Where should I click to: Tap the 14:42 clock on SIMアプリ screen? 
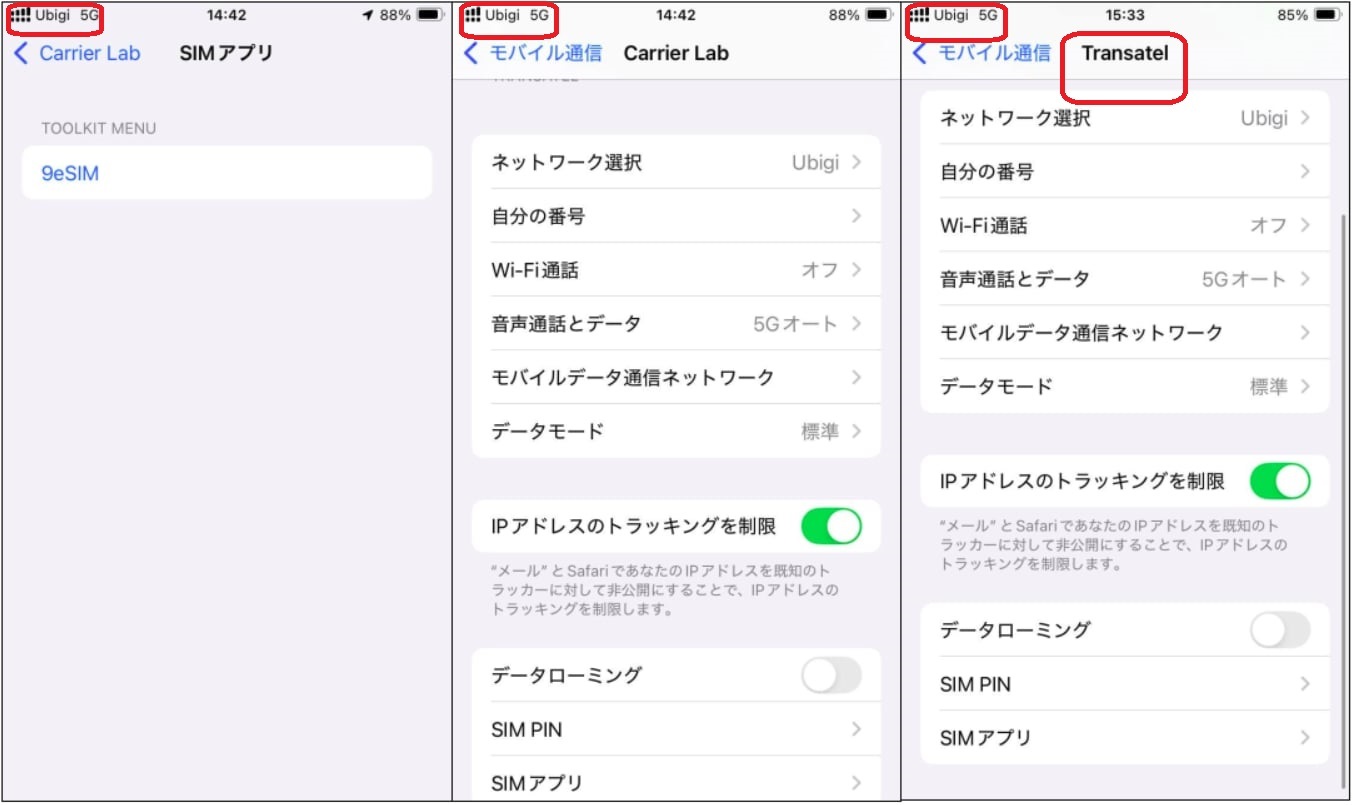[x=227, y=15]
